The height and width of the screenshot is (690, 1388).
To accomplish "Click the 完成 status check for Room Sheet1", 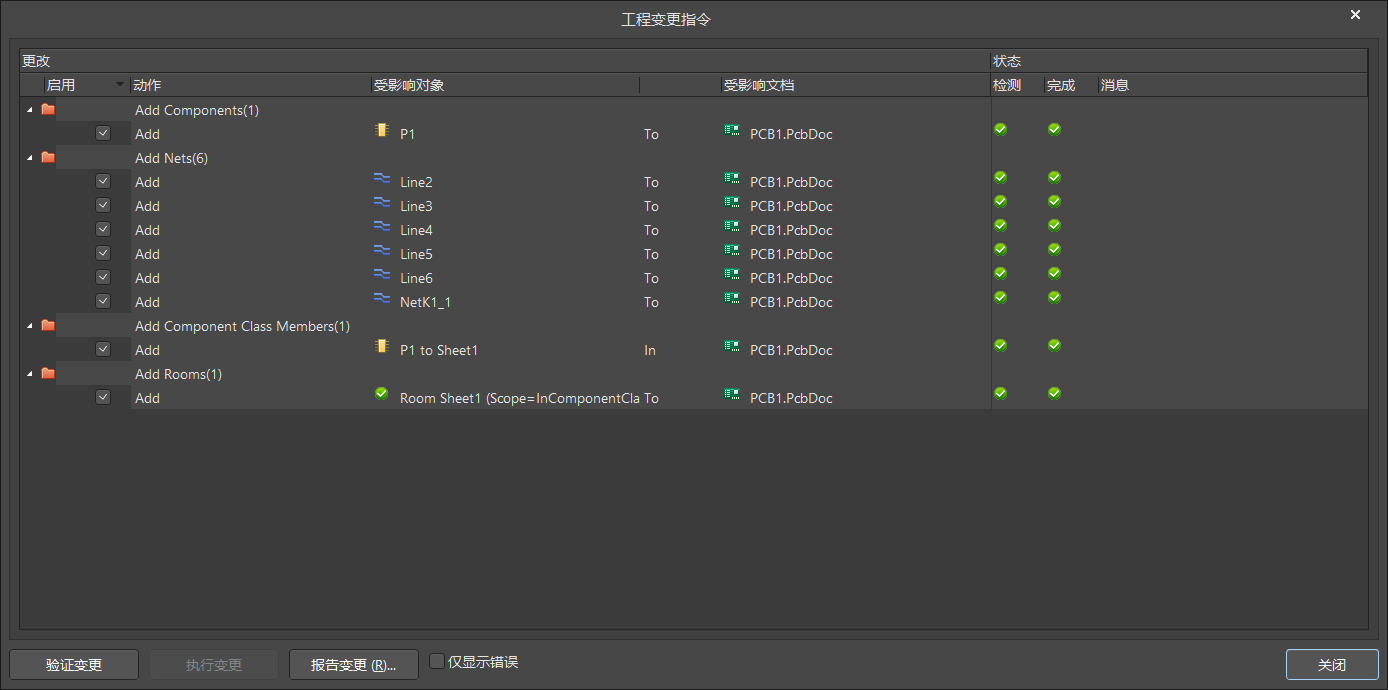I will coord(1054,392).
